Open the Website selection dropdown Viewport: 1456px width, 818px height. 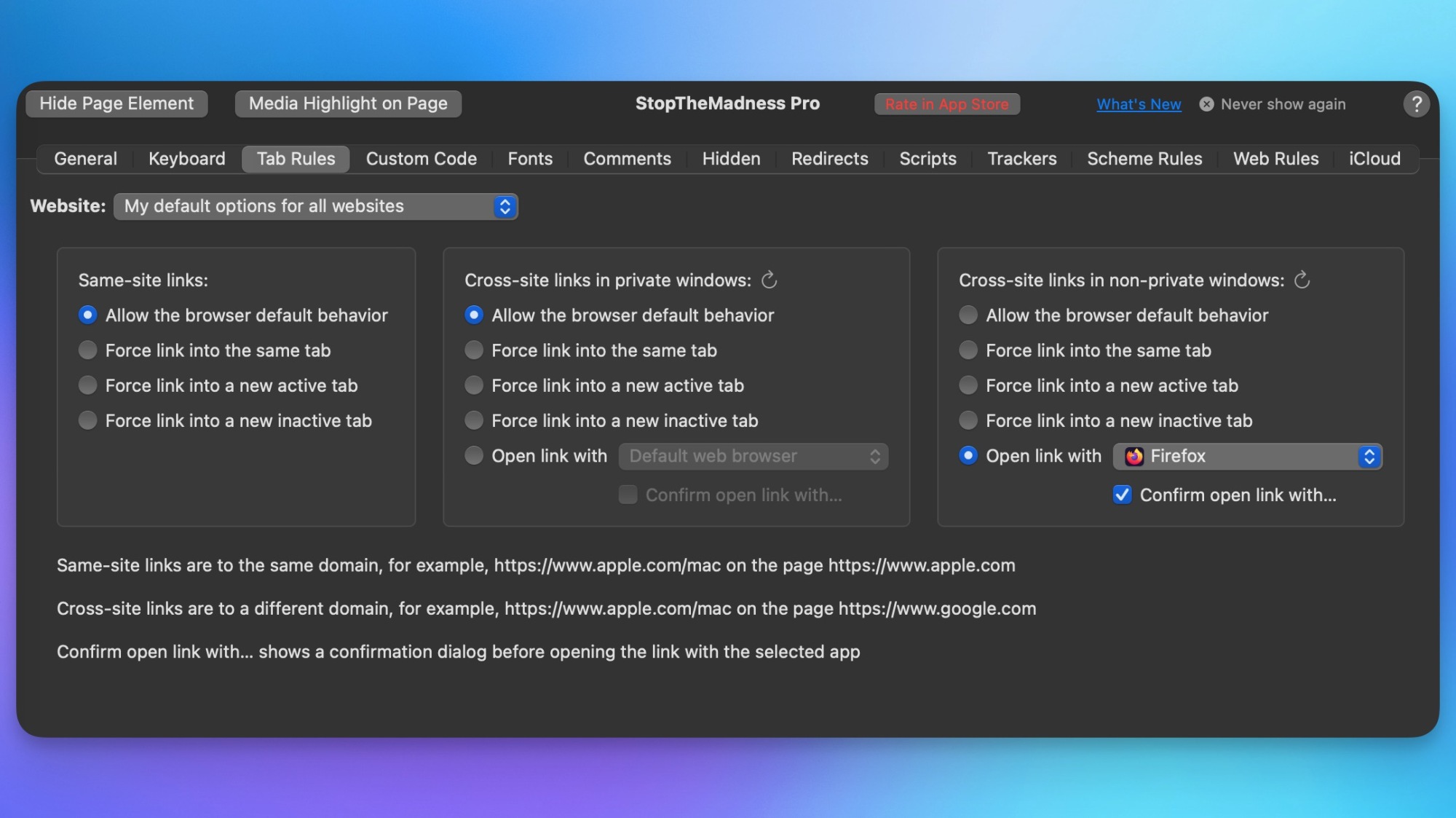[316, 206]
